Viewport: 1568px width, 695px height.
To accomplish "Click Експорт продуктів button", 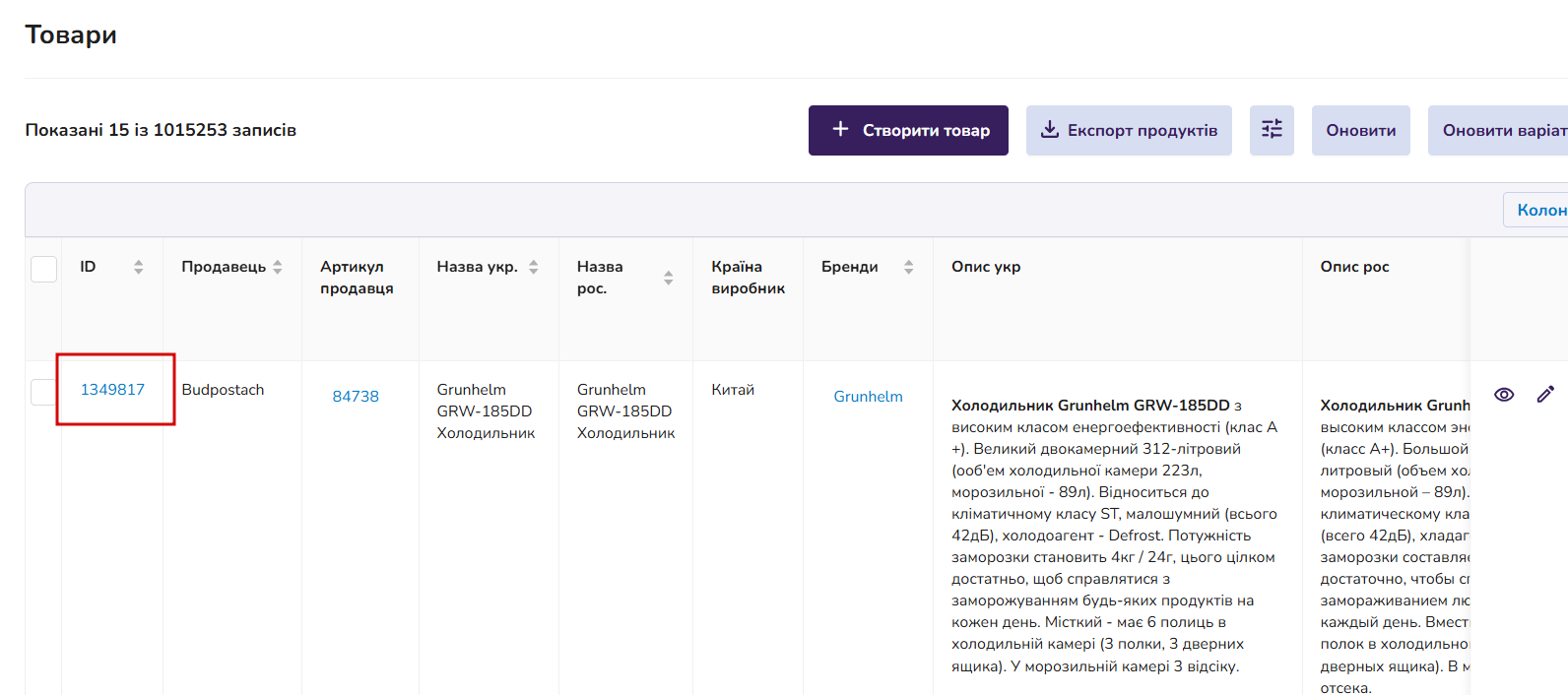I will (1129, 130).
